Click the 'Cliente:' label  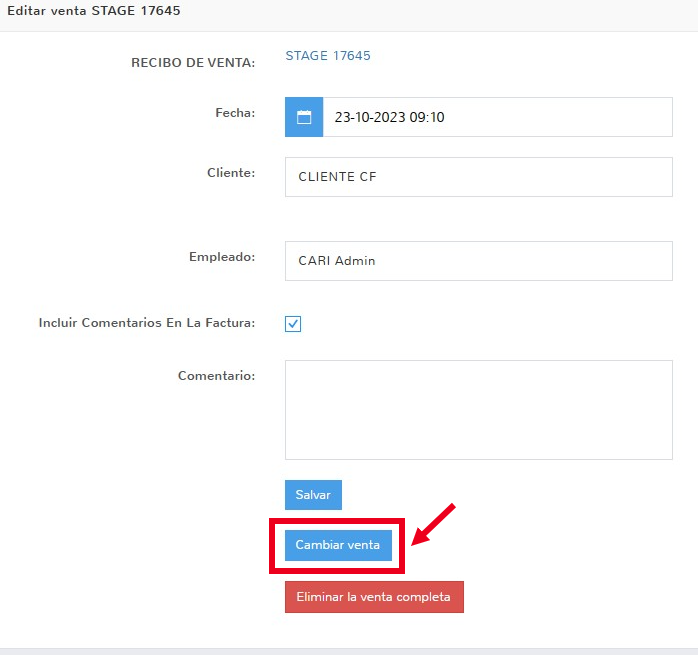click(231, 173)
